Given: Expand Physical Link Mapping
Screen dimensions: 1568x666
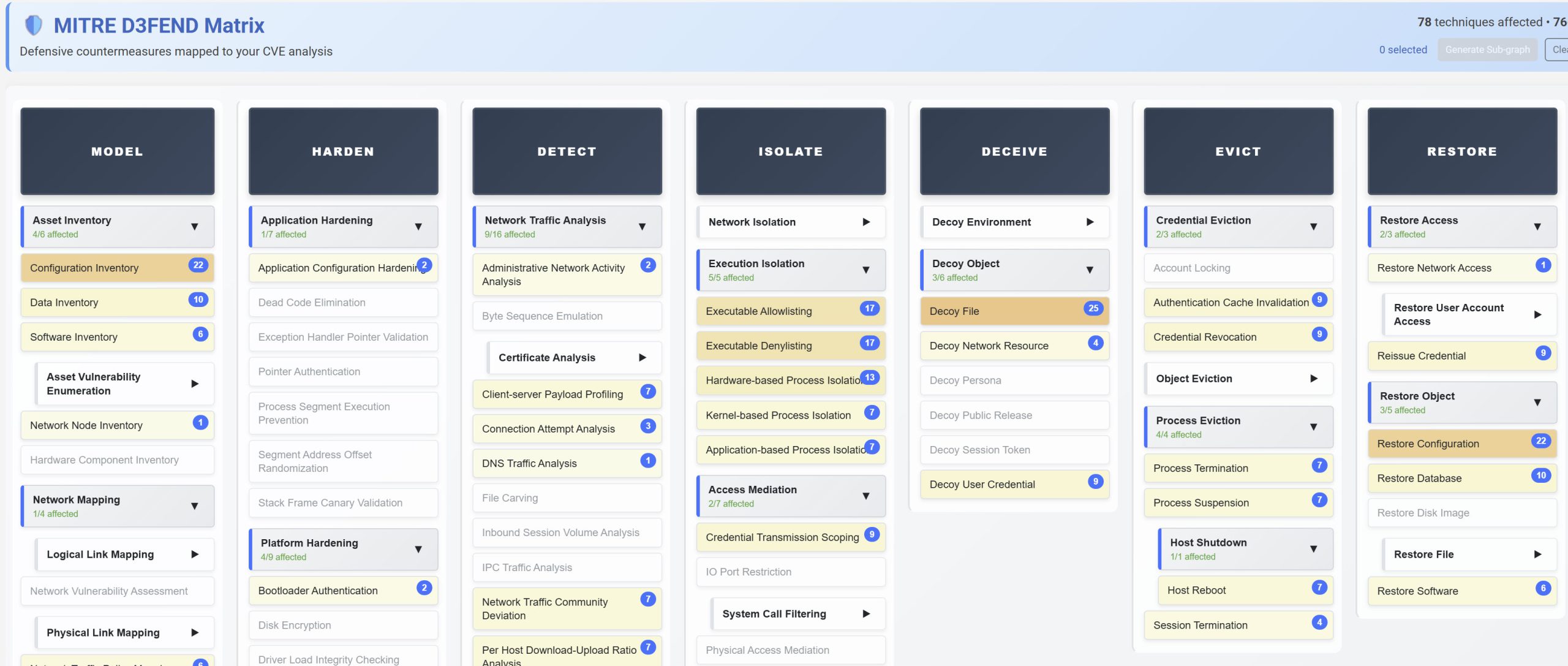Looking at the screenshot, I should click(125, 632).
